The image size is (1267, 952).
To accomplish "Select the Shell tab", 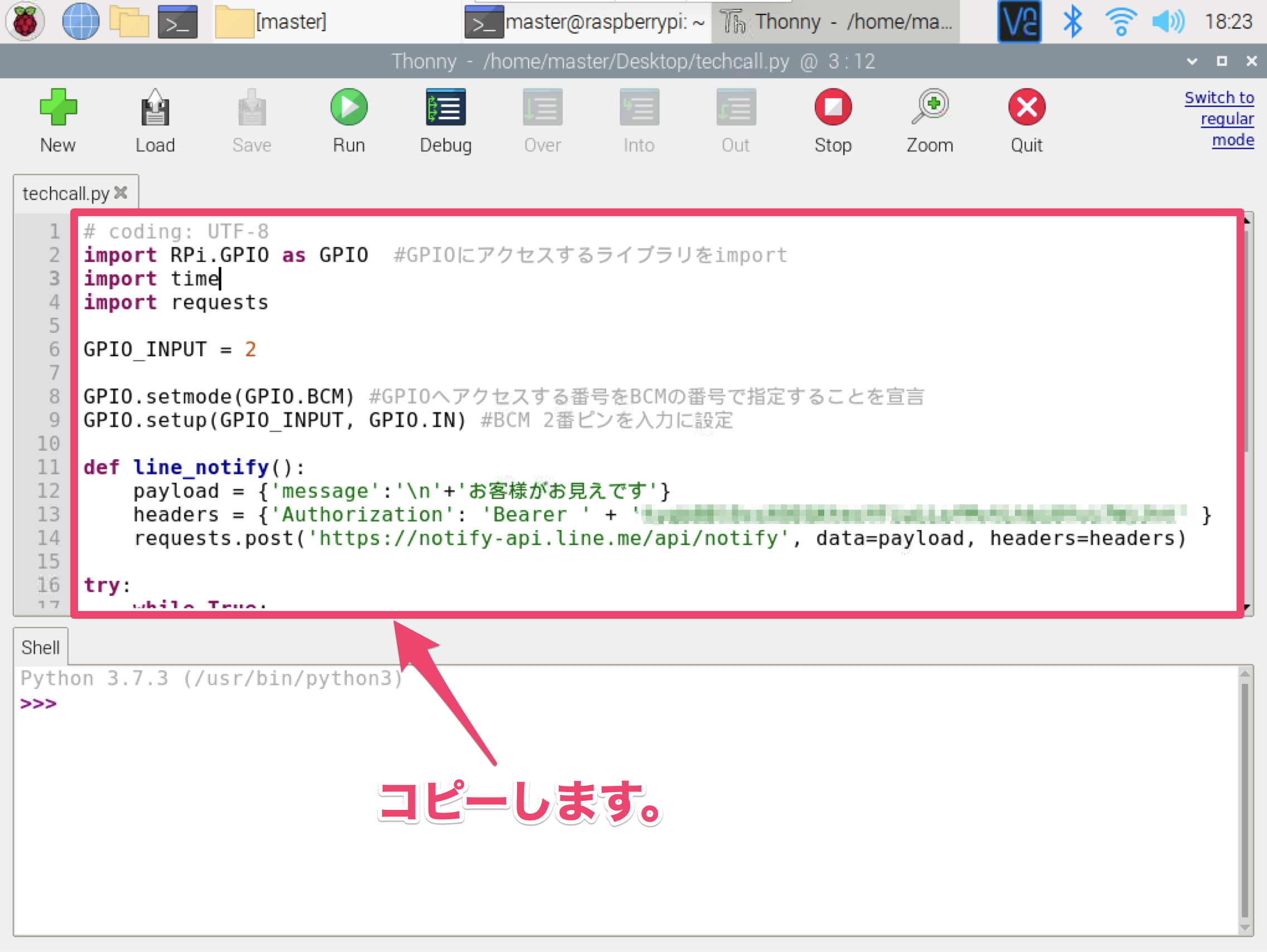I will (40, 648).
